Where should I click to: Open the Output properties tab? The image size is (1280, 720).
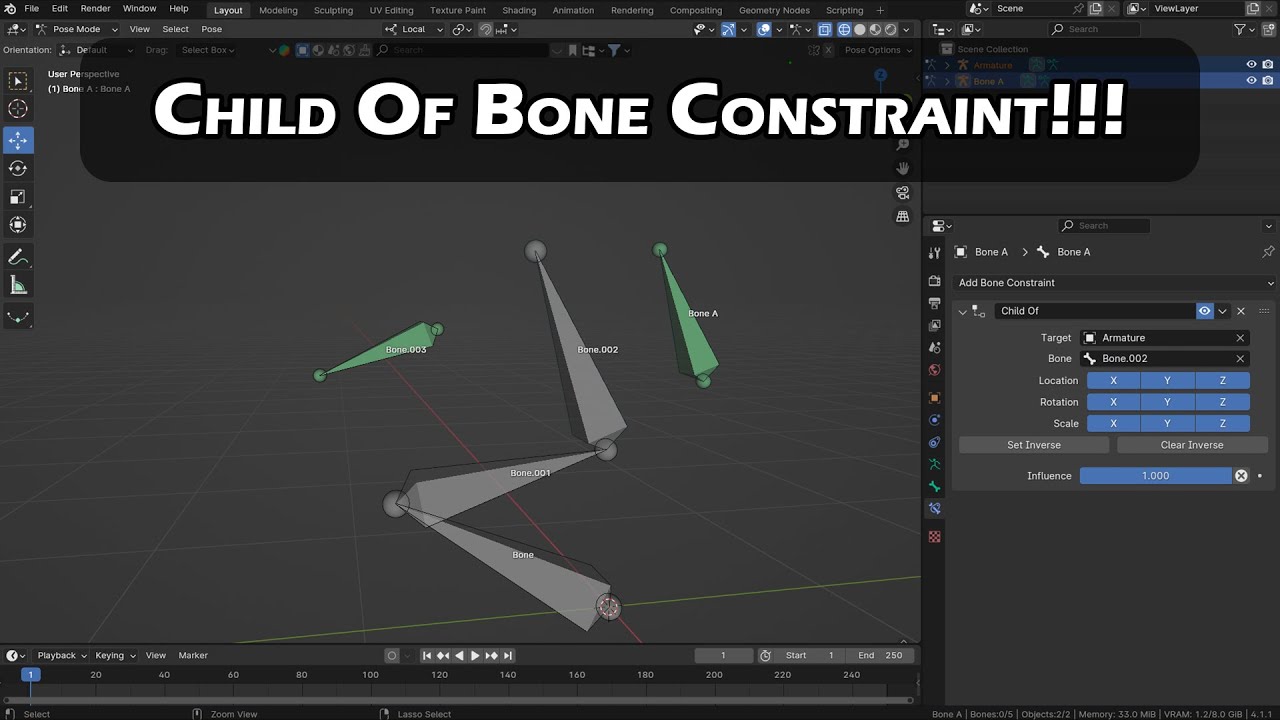pos(934,303)
